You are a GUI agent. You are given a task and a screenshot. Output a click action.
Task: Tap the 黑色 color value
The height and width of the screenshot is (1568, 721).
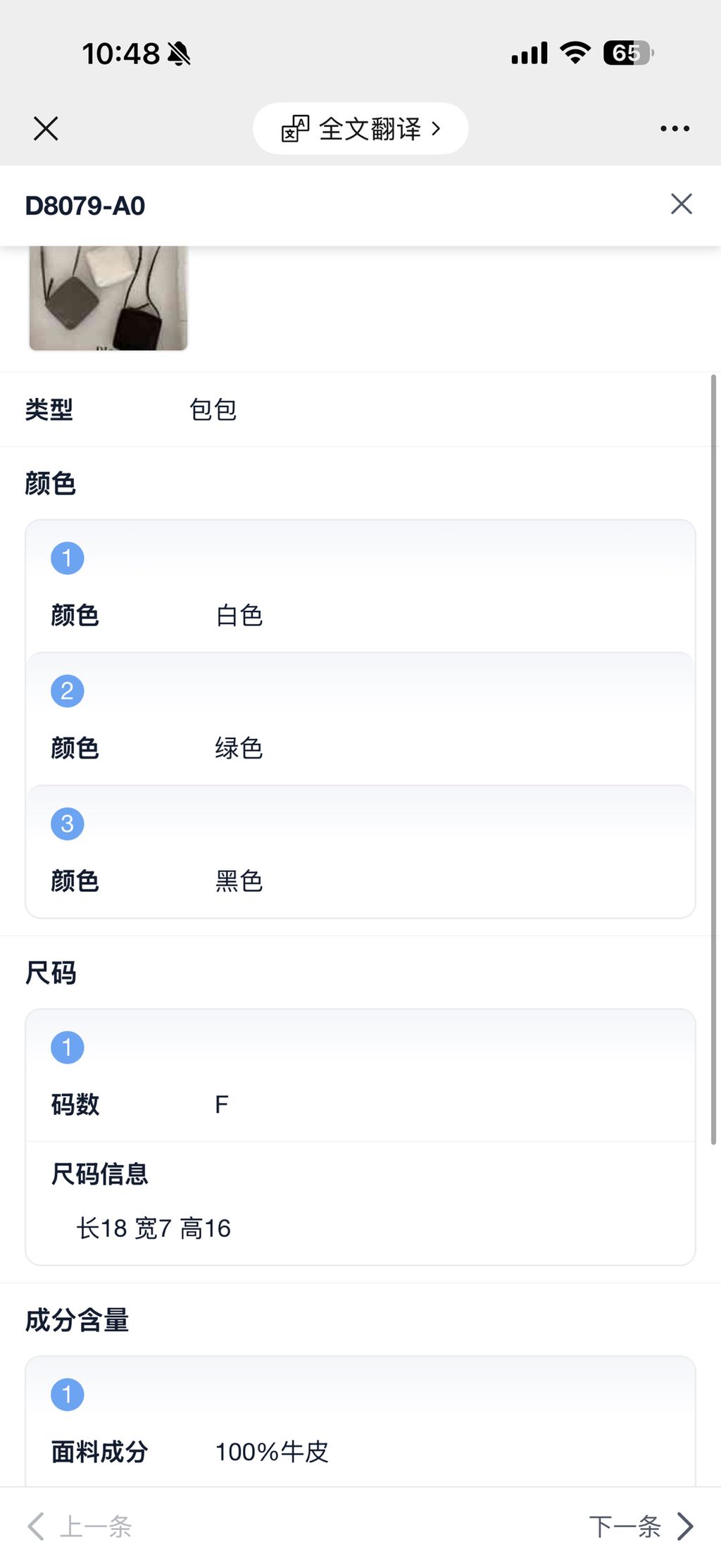pos(239,881)
